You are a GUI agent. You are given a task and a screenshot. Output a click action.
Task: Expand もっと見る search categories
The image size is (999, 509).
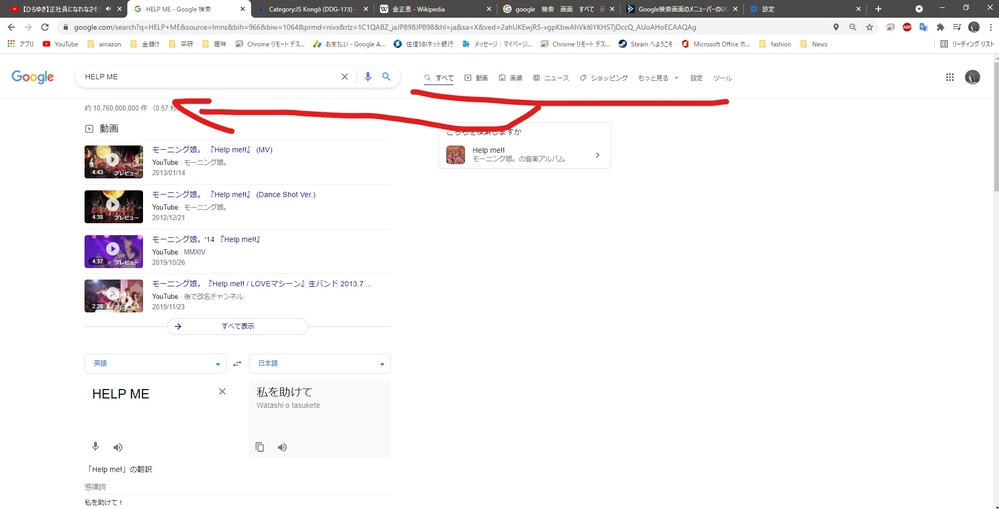point(658,78)
